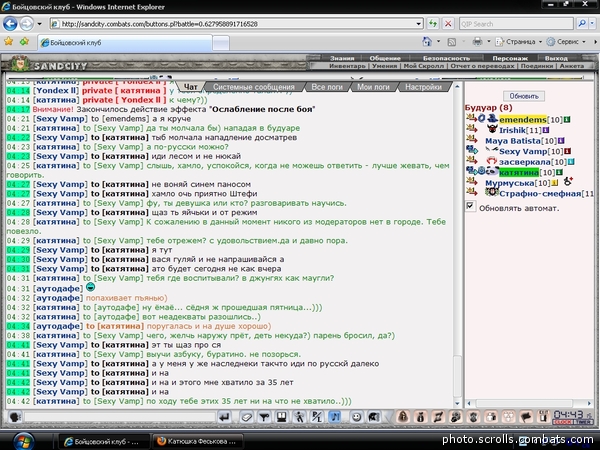Click the P/L icon in chat bar

click(317, 417)
